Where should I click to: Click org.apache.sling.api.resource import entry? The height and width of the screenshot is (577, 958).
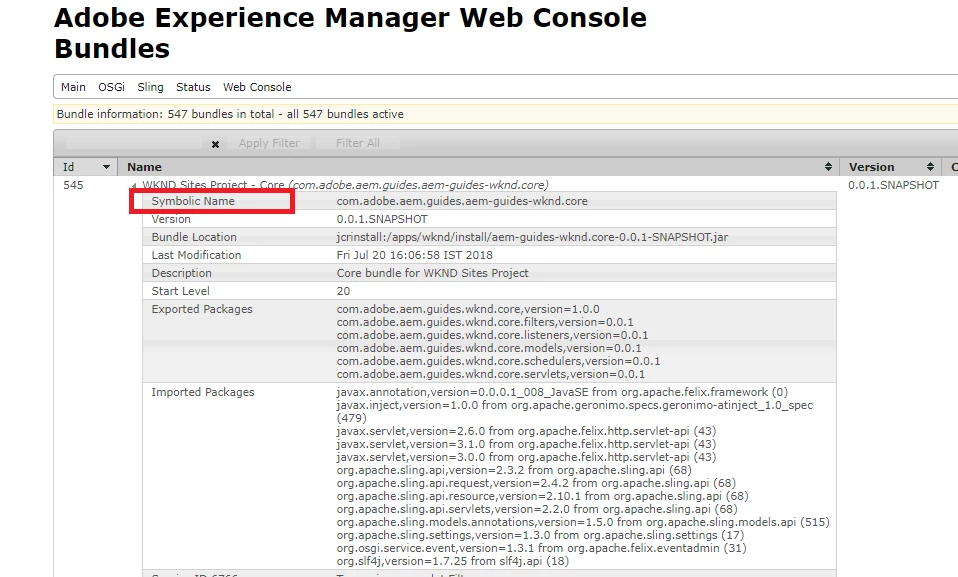pos(543,496)
